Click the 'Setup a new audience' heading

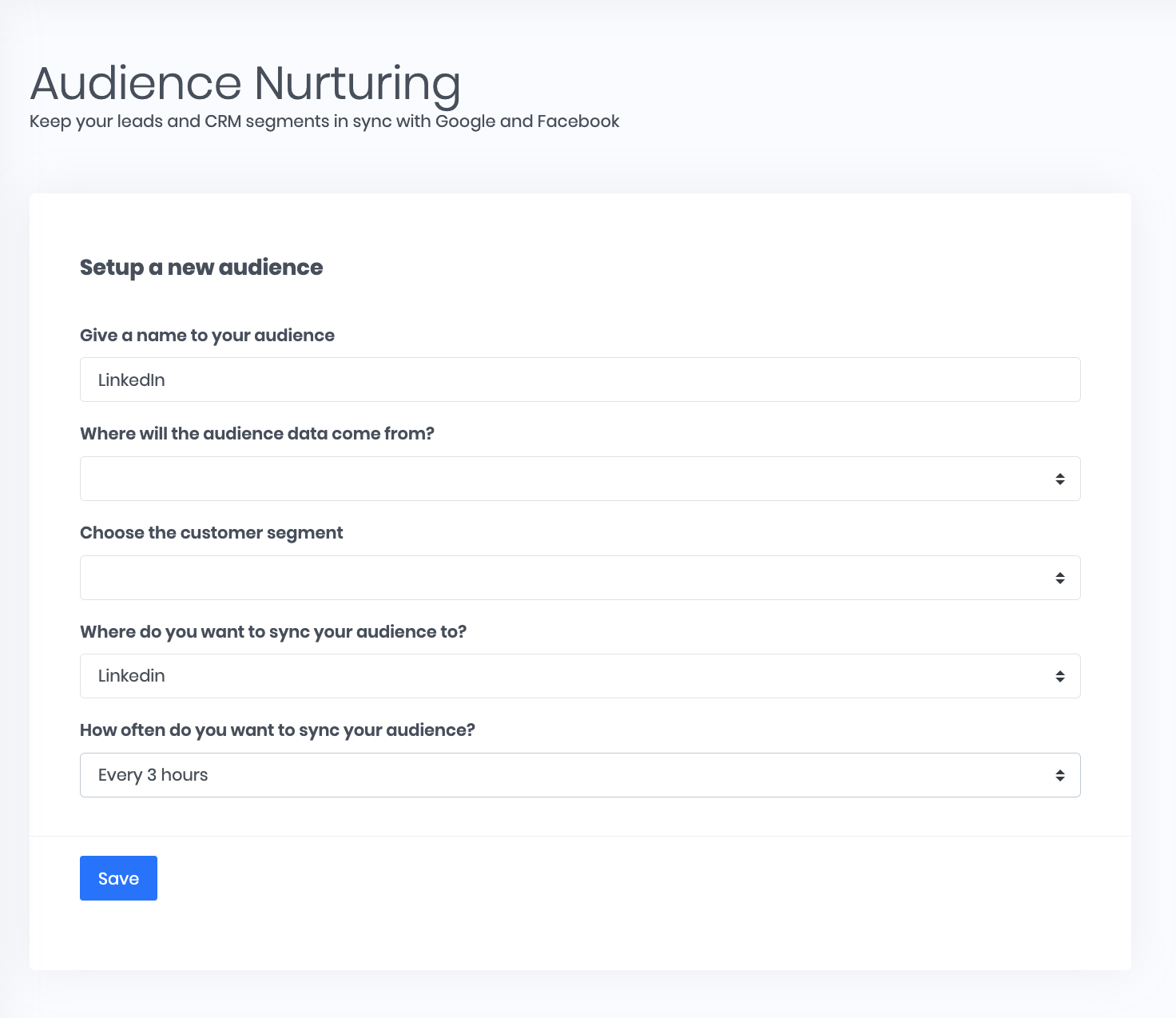pos(201,268)
